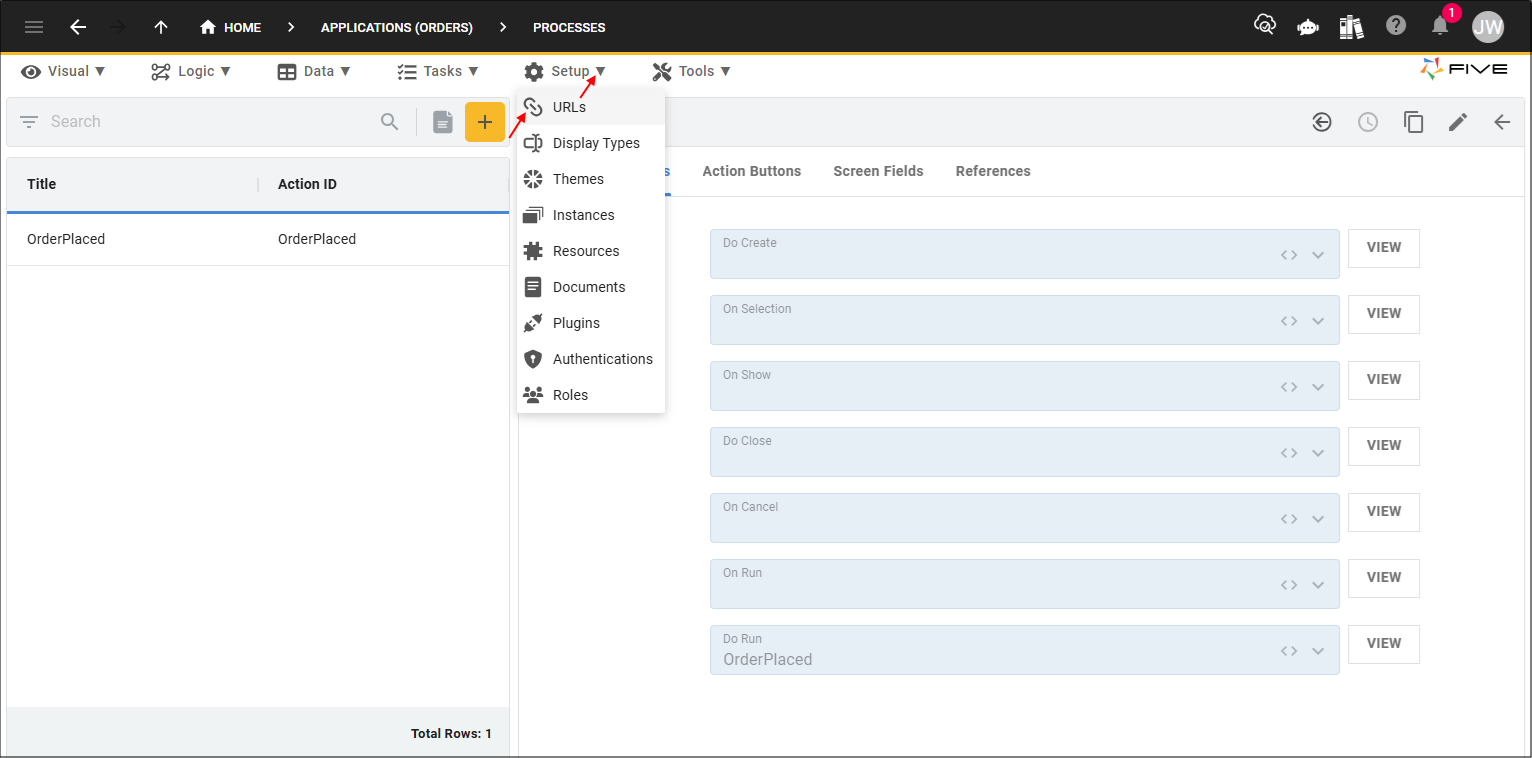
Task: Click the circled back arrow icon in form toolbar
Action: point(1322,122)
